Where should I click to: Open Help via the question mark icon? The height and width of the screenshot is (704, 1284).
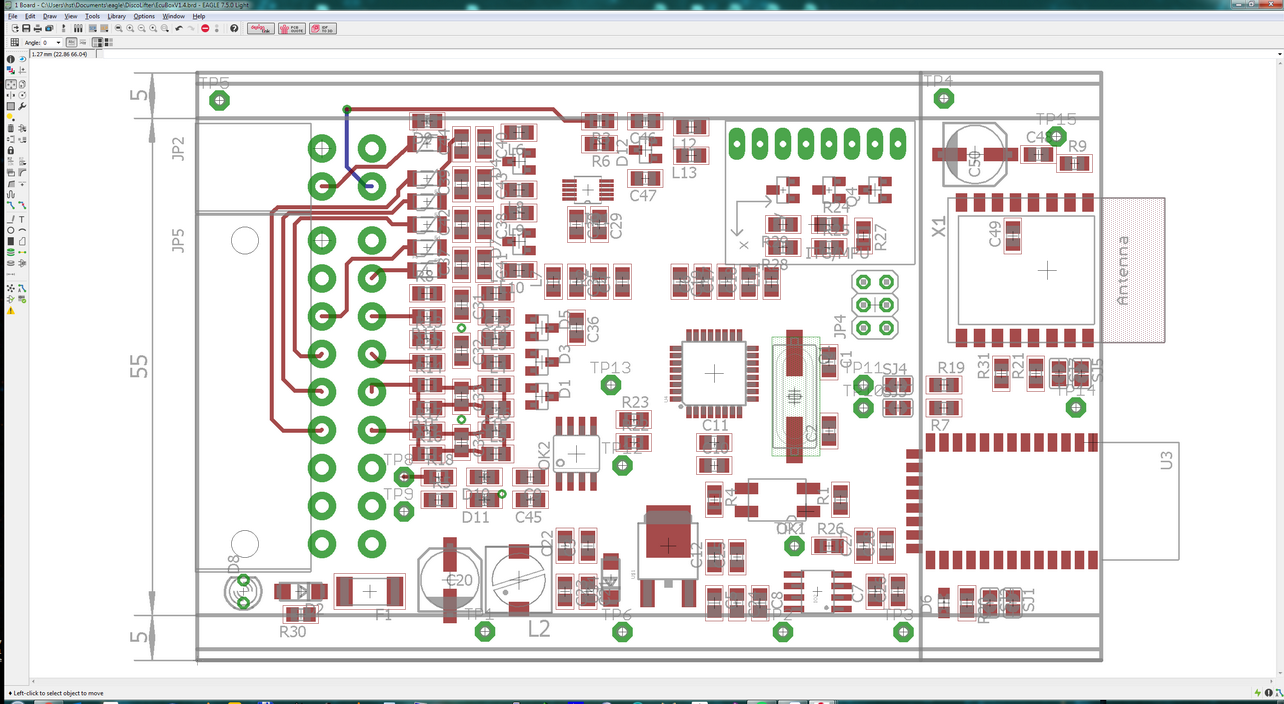234,29
